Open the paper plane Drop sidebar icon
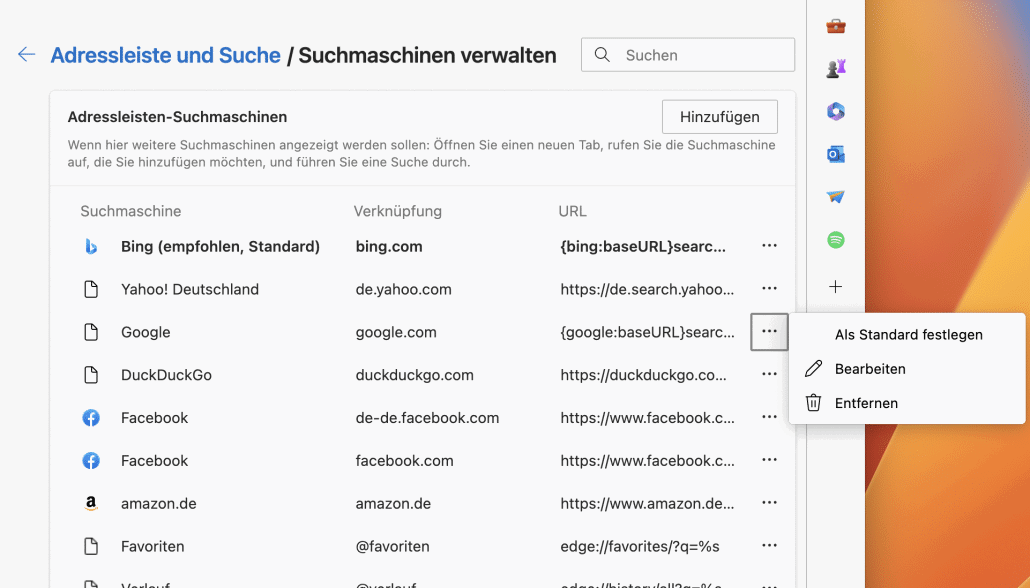 [x=836, y=197]
